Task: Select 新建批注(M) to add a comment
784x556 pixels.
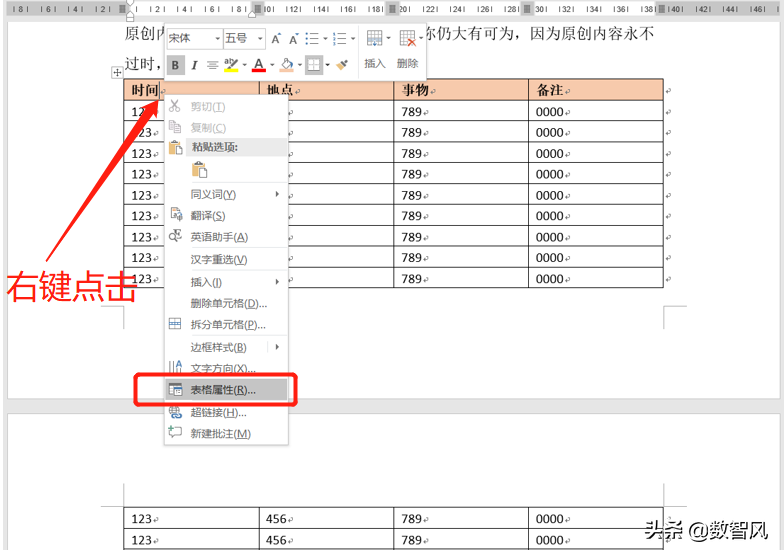Action: [226, 434]
